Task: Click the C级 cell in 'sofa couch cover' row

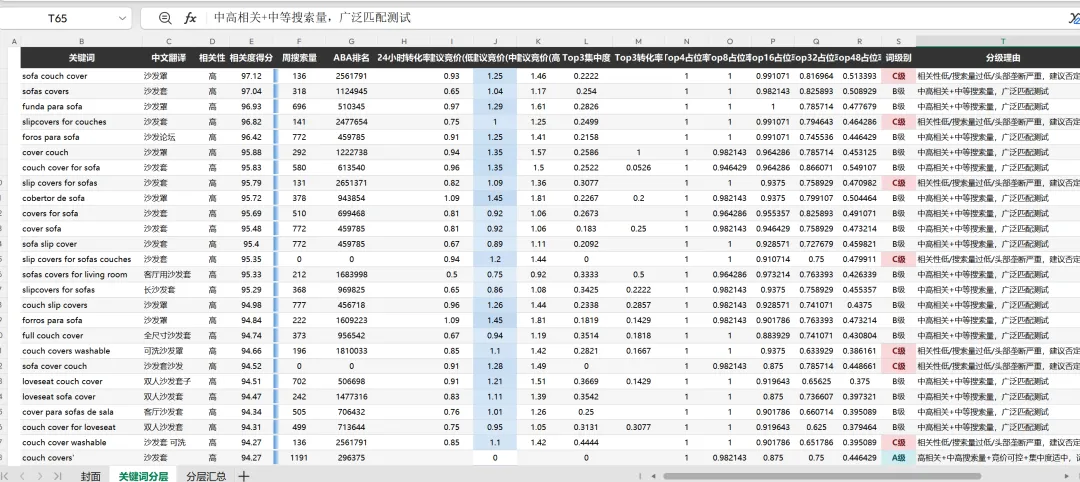Action: tap(899, 76)
